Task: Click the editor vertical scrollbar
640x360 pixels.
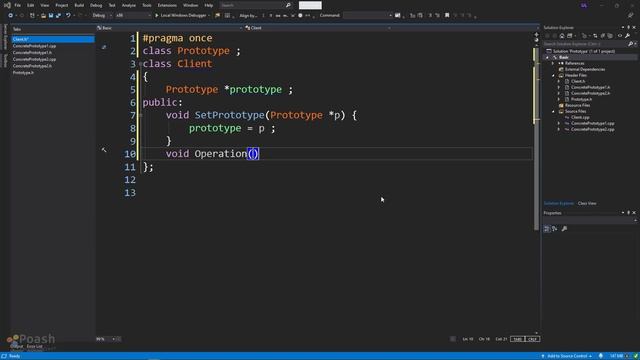Action: click(536, 139)
